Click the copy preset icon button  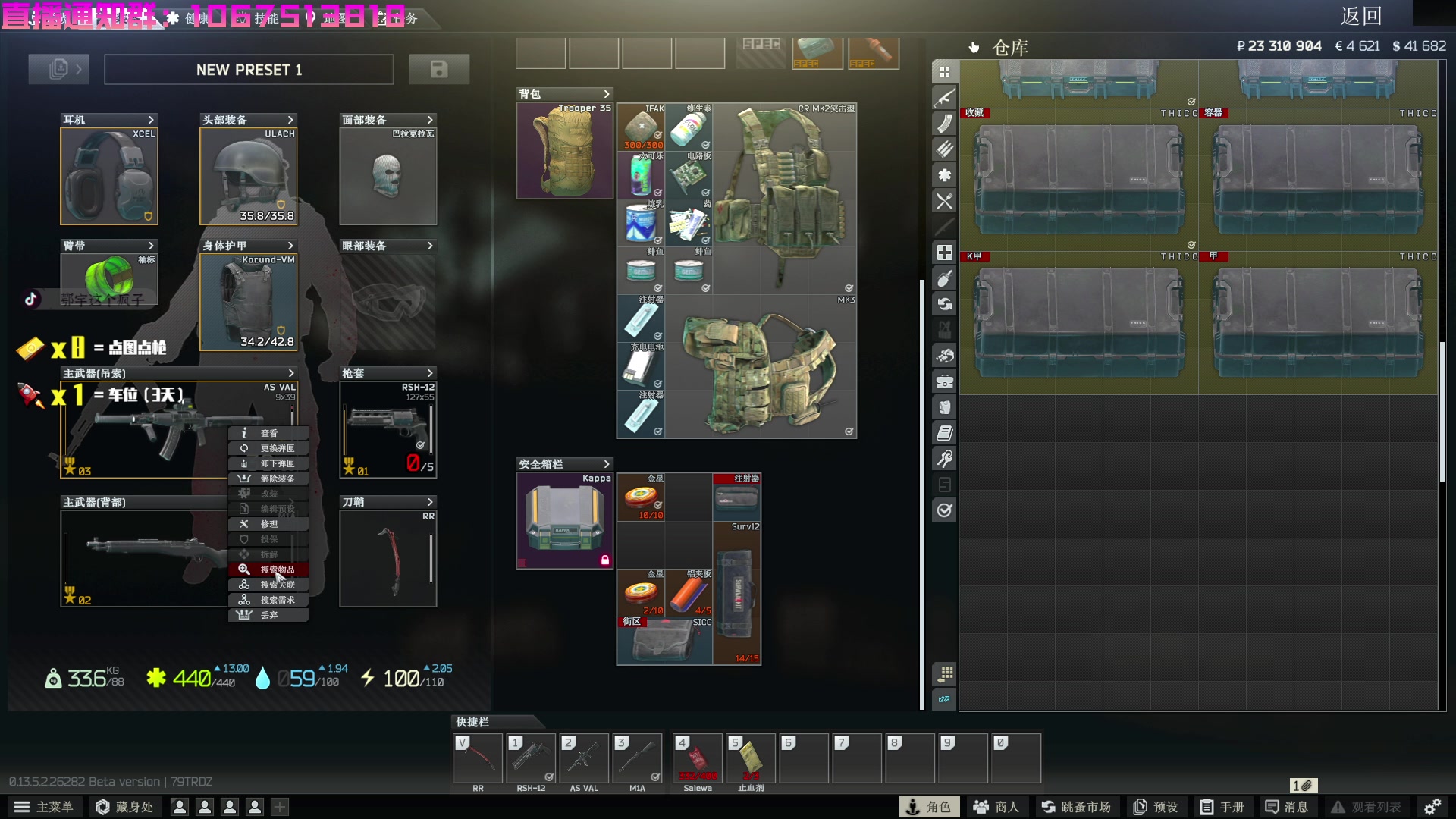(x=58, y=70)
